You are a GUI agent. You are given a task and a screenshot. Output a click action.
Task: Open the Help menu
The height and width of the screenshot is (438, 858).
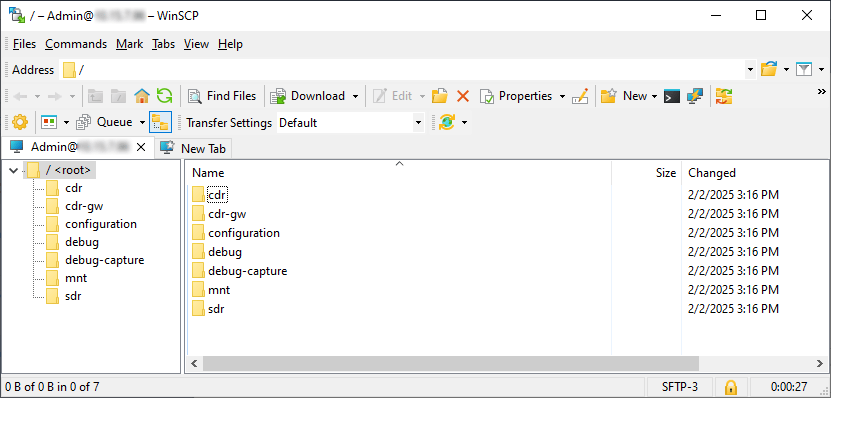point(230,44)
